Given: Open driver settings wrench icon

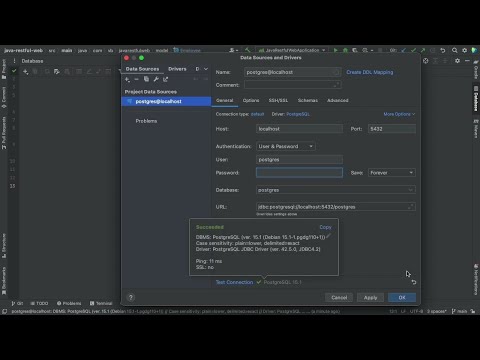Looking at the screenshot, I should click(156, 79).
